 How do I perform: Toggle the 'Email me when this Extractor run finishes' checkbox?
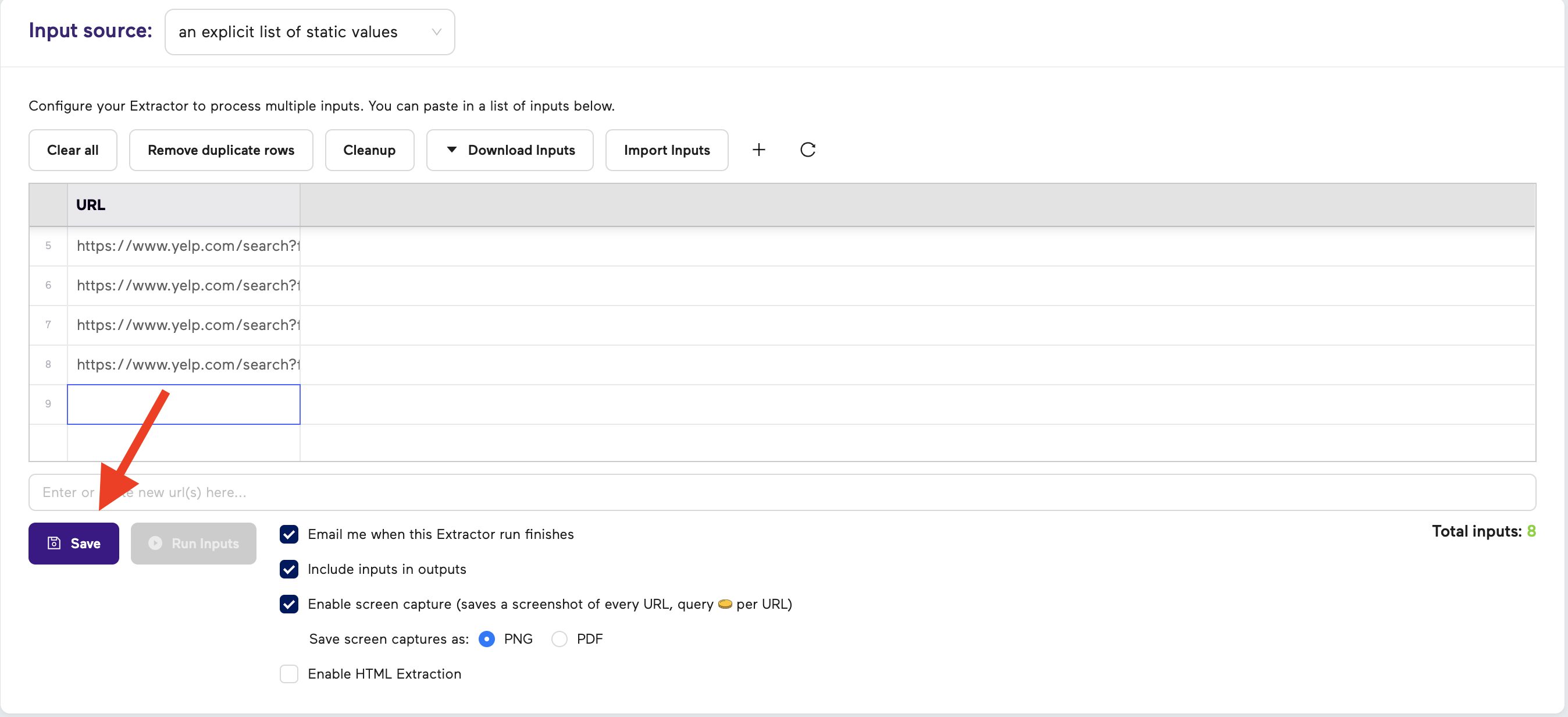[x=289, y=534]
